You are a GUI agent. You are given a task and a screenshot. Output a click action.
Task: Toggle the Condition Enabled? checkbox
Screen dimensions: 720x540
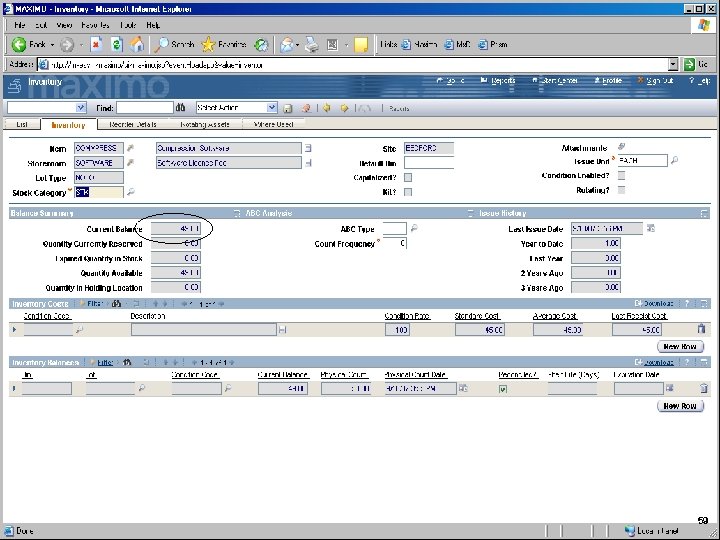pyautogui.click(x=621, y=175)
